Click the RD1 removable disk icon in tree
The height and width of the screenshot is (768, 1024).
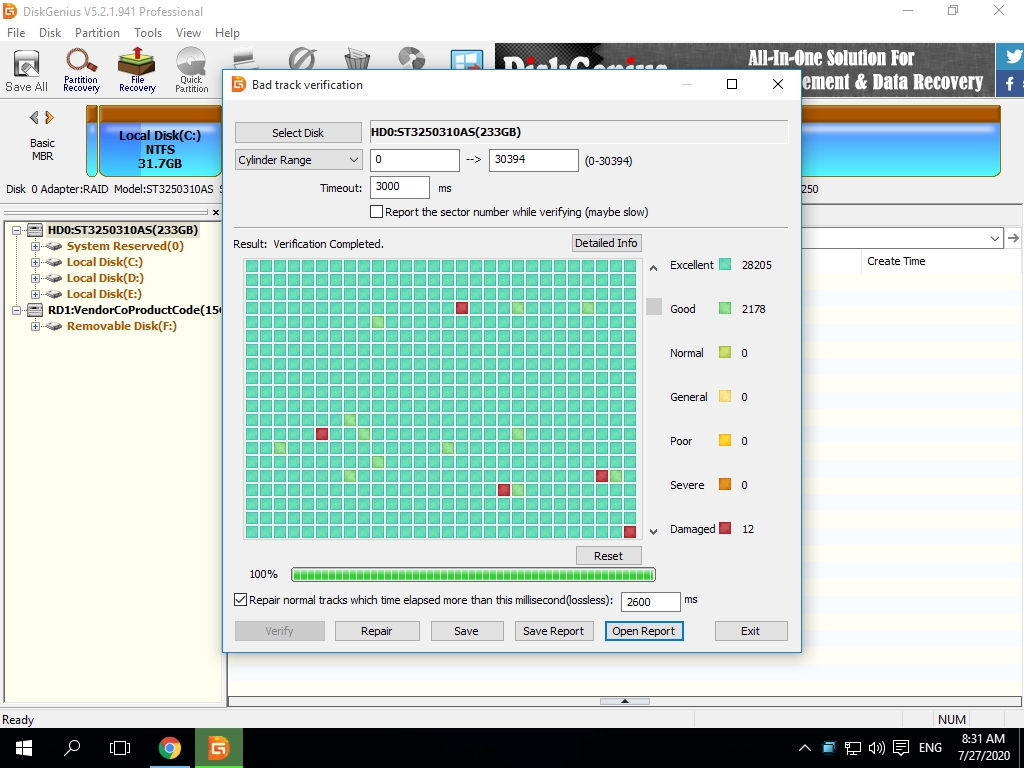click(35, 310)
